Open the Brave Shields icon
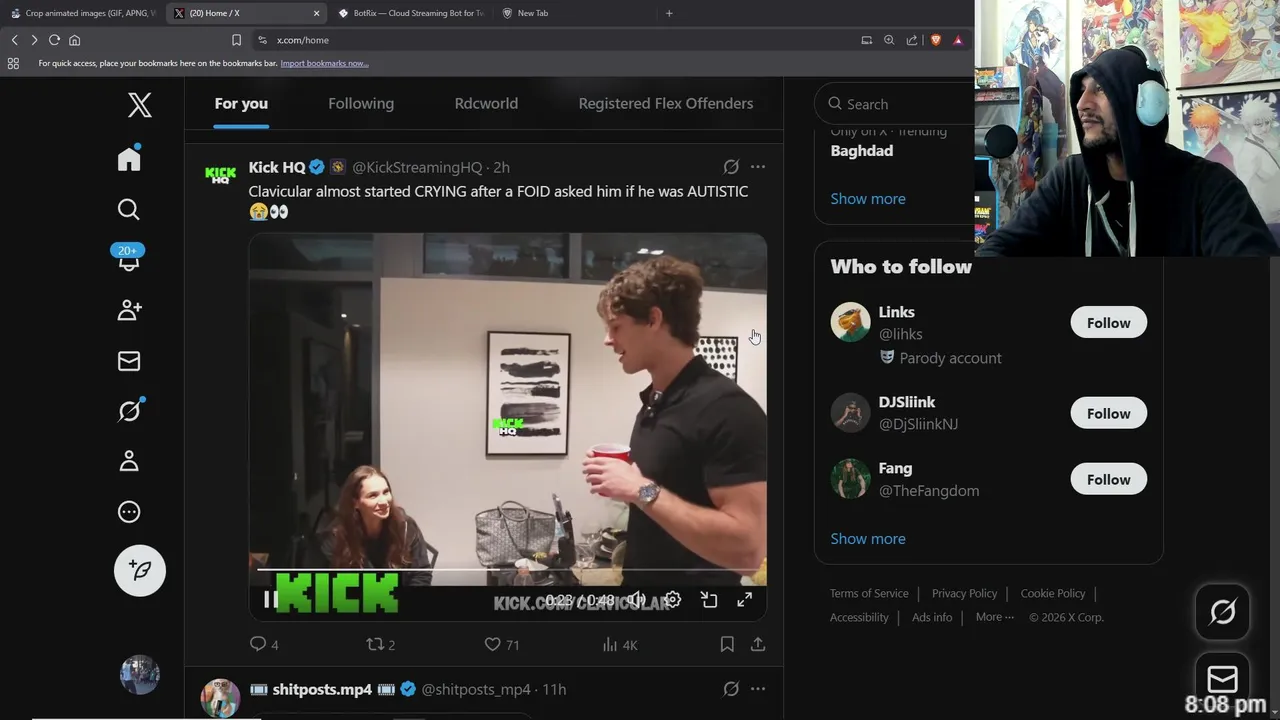Screen dimensions: 1280x720 (936, 40)
